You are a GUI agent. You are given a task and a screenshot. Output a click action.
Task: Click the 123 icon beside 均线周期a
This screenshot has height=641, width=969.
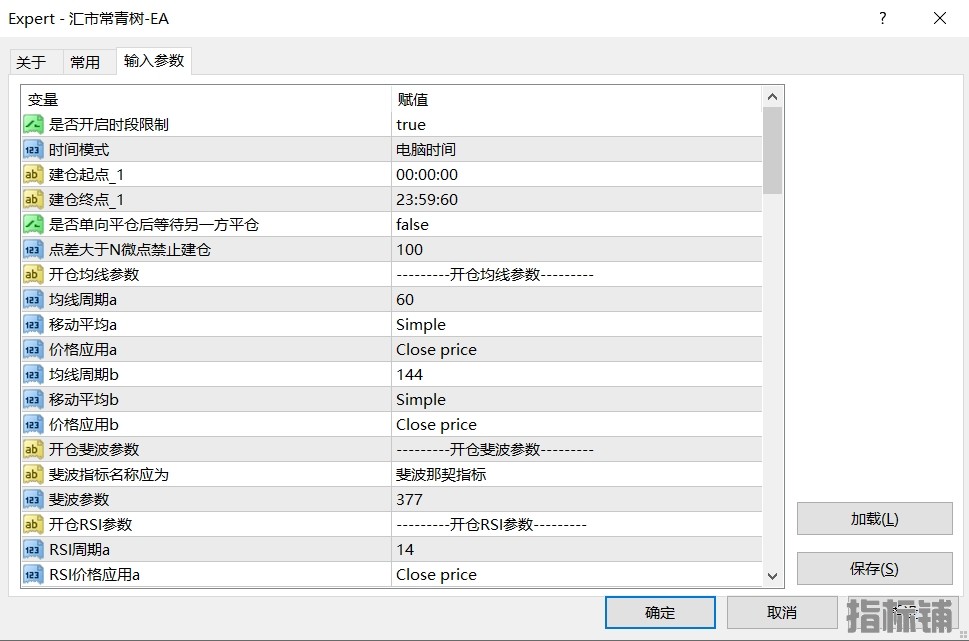33,300
